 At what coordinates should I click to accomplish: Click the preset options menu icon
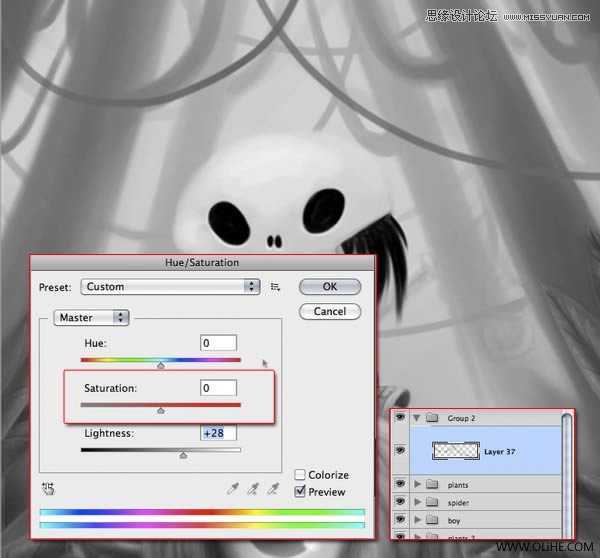point(275,287)
